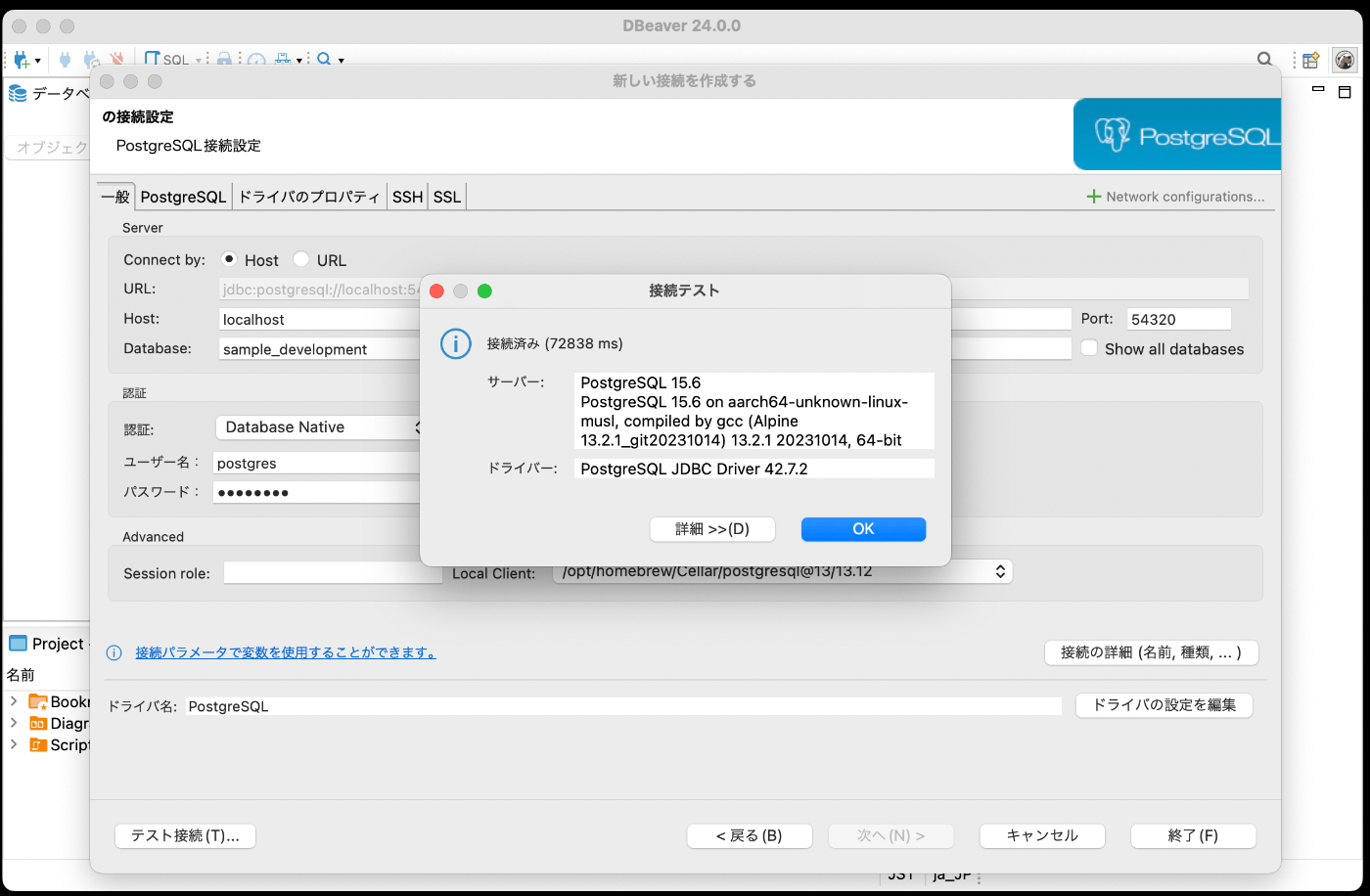
Task: Click the Port field showing 54320
Action: coord(1179,319)
